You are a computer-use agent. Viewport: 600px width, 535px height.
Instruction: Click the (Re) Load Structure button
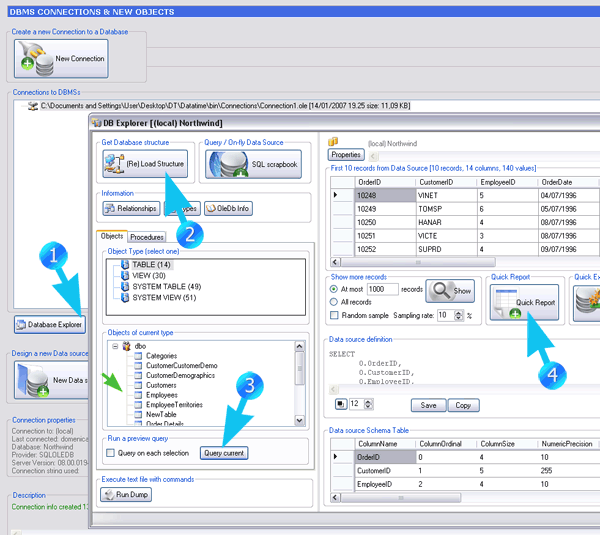click(145, 164)
